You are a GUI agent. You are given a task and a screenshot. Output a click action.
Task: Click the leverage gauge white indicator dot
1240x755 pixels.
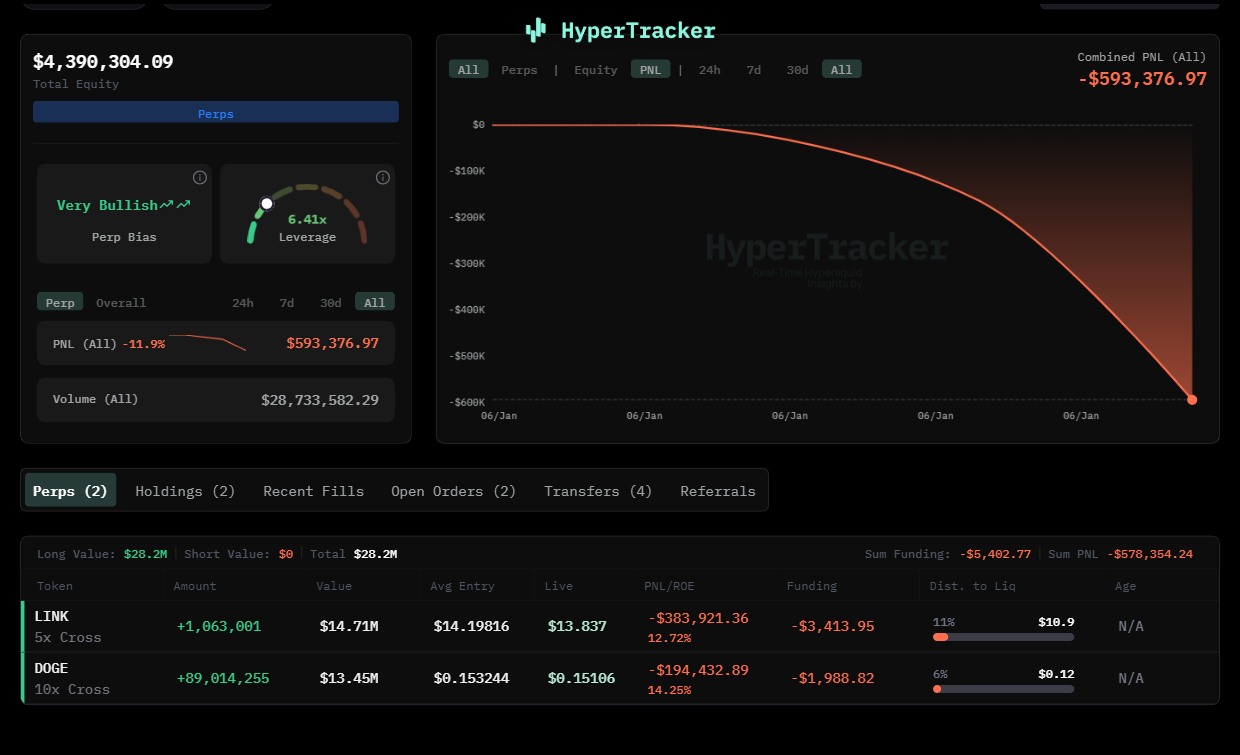click(267, 204)
